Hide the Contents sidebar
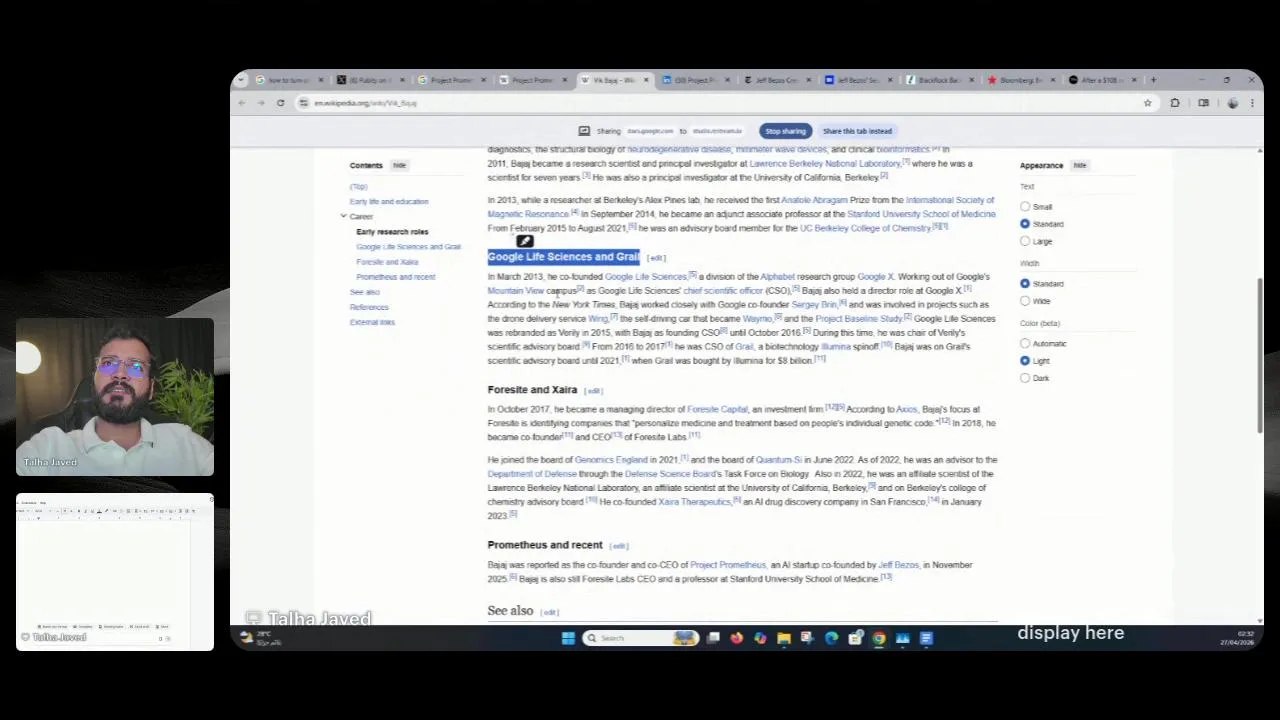Screen dimensions: 1280x720 [399, 165]
